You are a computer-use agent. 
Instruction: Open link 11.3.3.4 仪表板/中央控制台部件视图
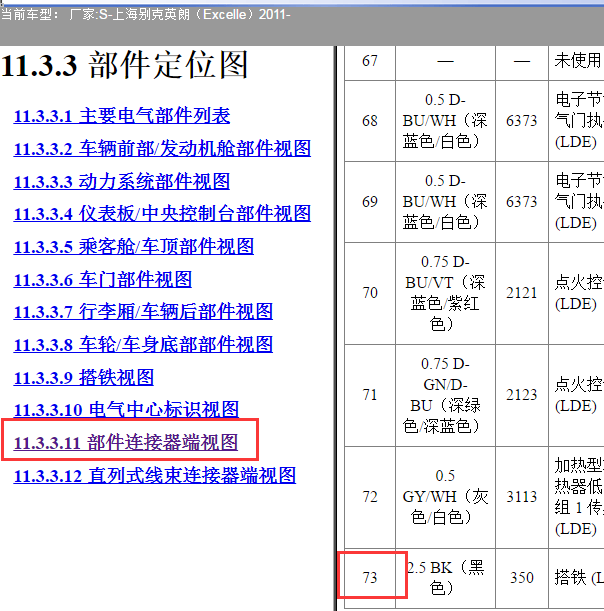point(162,214)
